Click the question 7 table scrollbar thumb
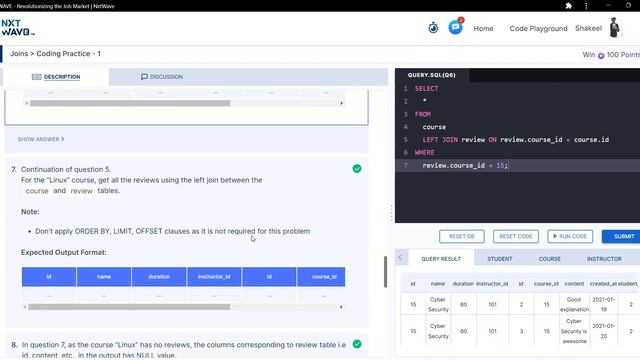 coord(129,307)
